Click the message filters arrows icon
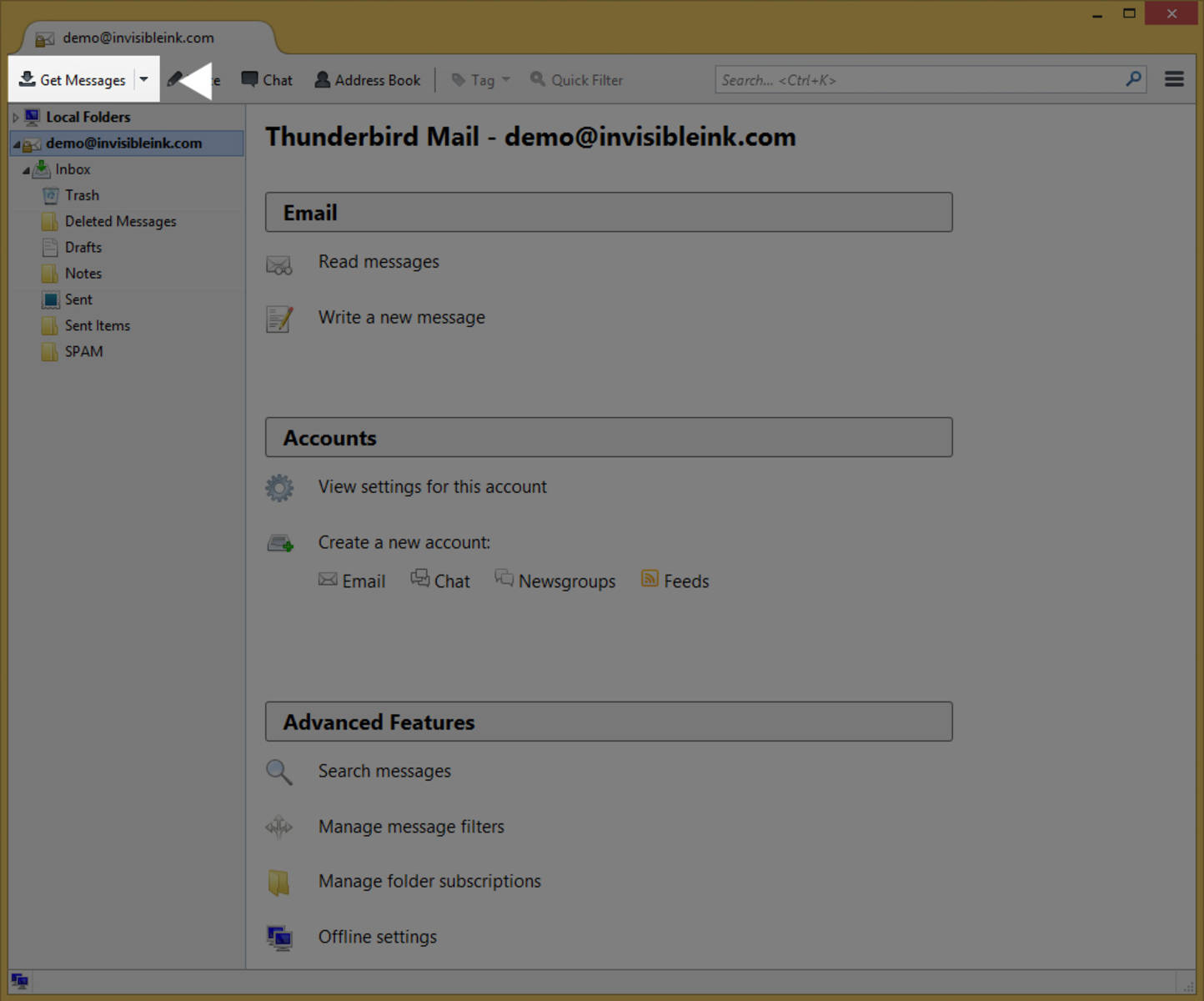The image size is (1204, 1001). tap(279, 827)
